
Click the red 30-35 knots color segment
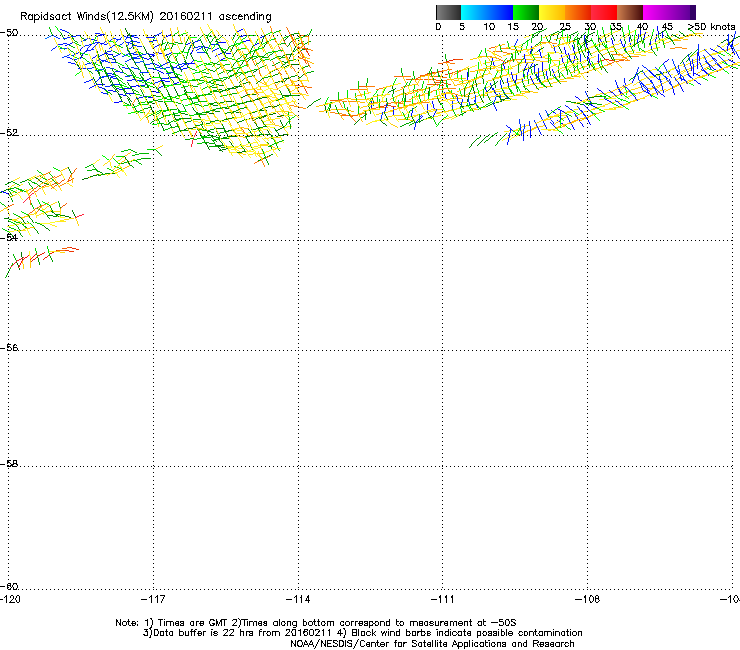pos(604,12)
